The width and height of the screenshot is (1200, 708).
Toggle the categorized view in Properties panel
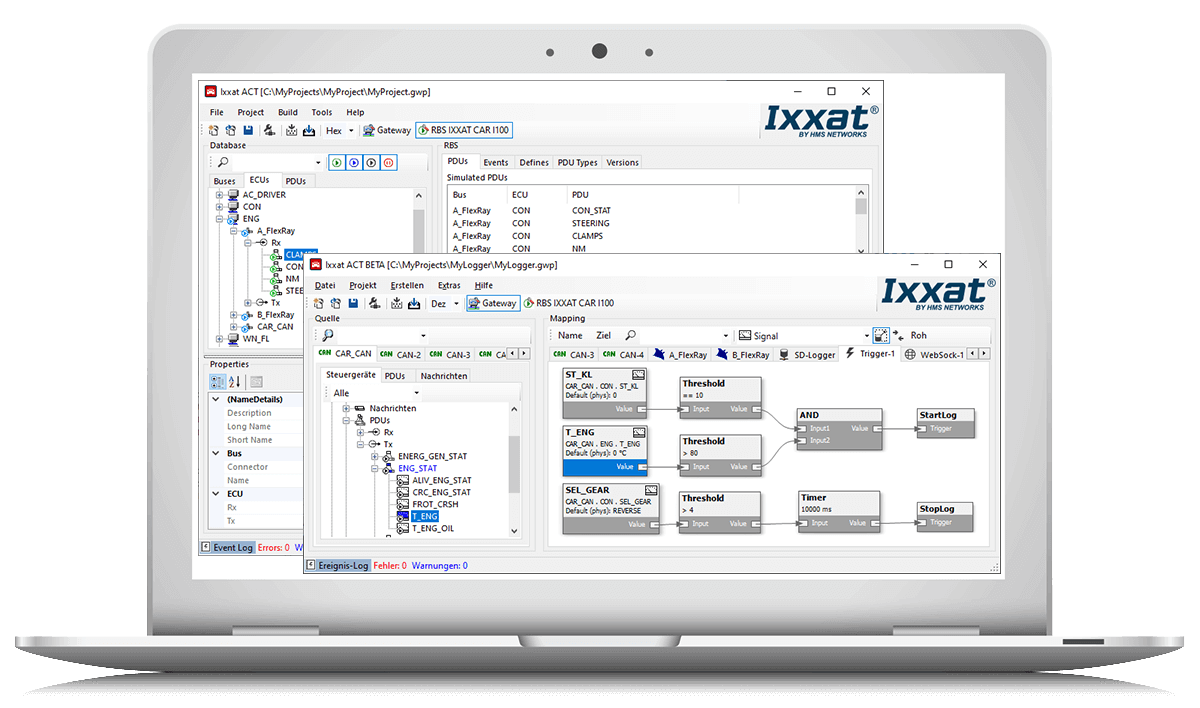[217, 382]
